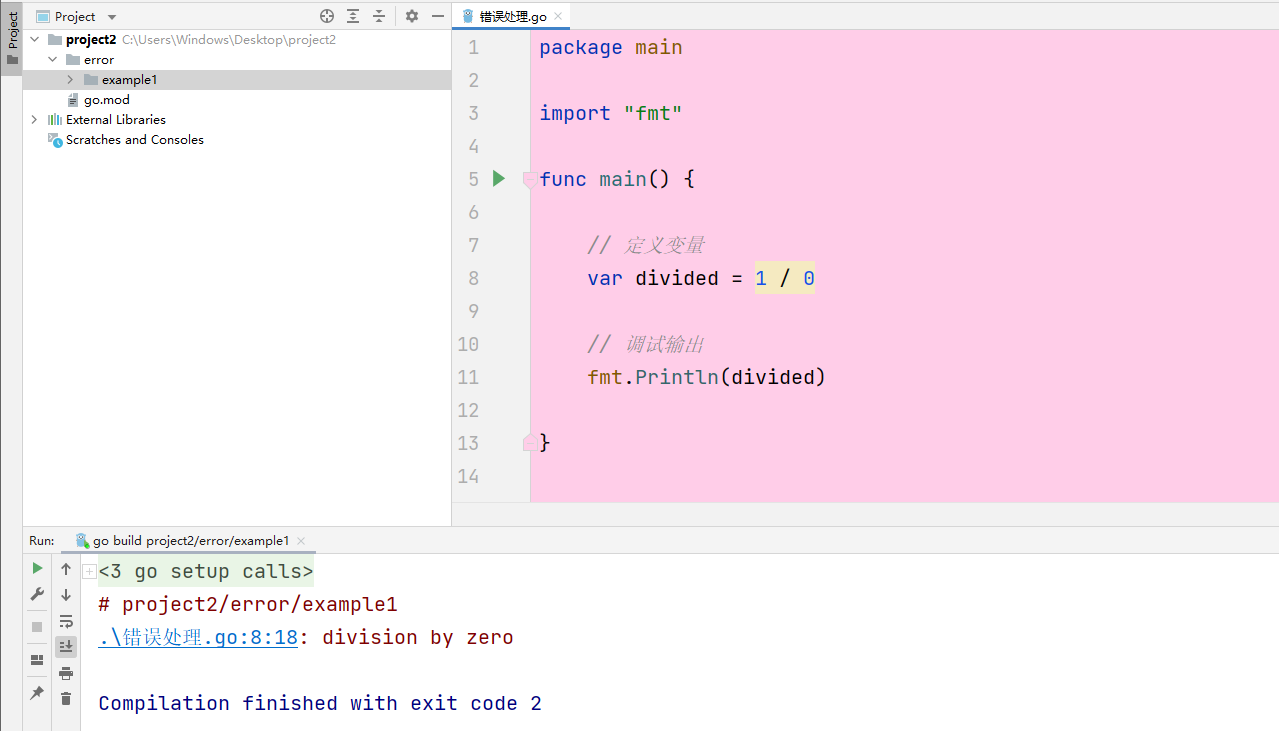Click the 定义变量 comment
Image resolution: width=1279 pixels, height=731 pixels.
(x=646, y=245)
